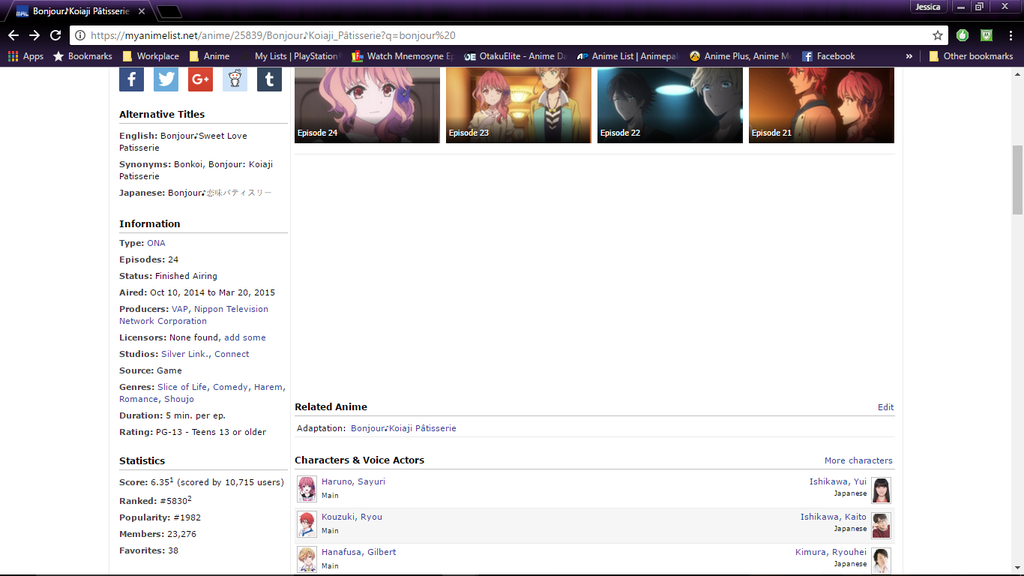
Task: Open Haruno, Sayuri character name link
Action: [x=353, y=481]
